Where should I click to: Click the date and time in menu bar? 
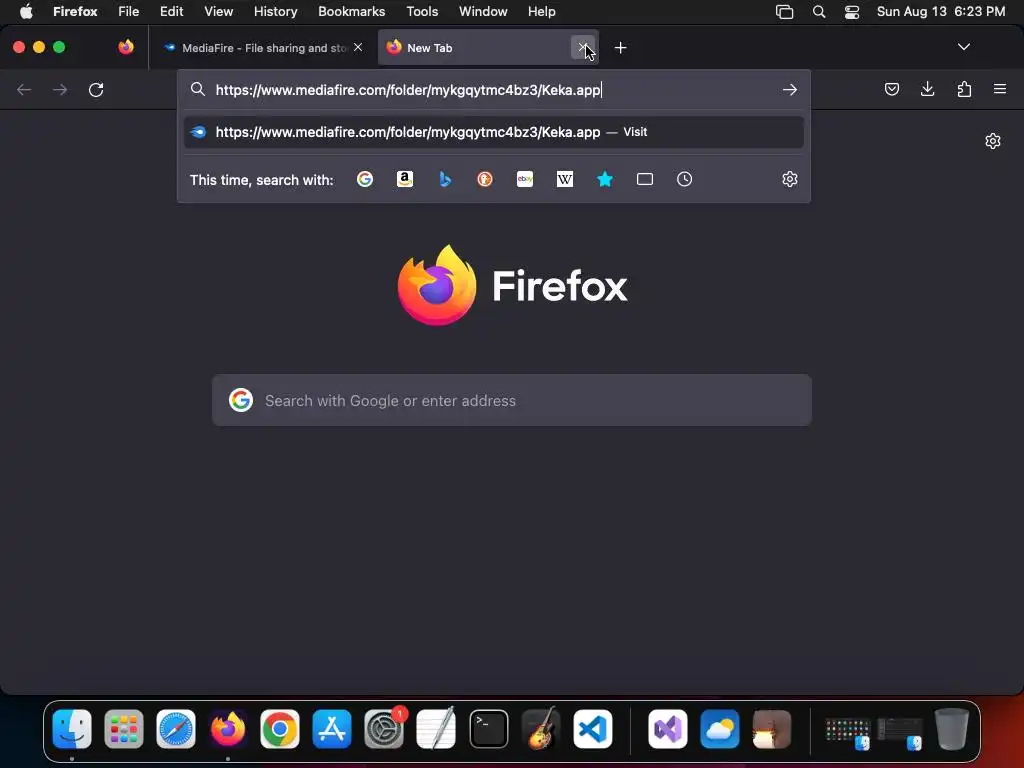coord(940,12)
